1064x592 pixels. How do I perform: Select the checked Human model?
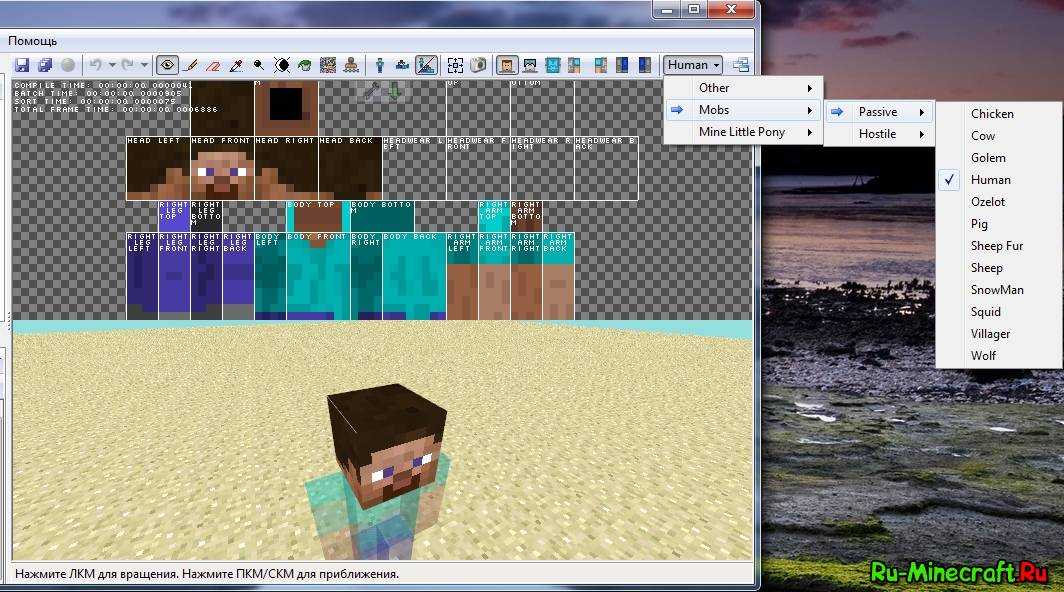[999, 180]
